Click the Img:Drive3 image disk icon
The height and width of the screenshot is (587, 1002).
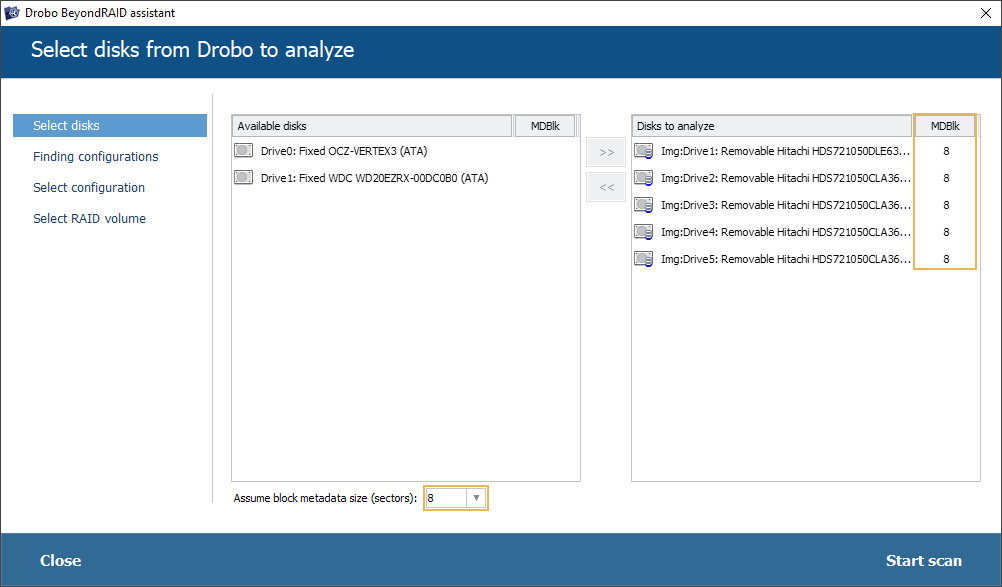coord(644,205)
